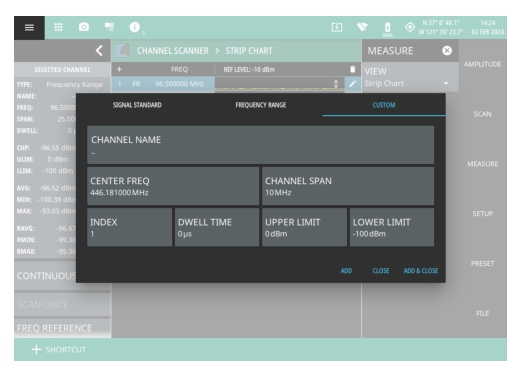This screenshot has height=373, width=521.
Task: Collapse left panel with back chevron
Action: pyautogui.click(x=99, y=51)
